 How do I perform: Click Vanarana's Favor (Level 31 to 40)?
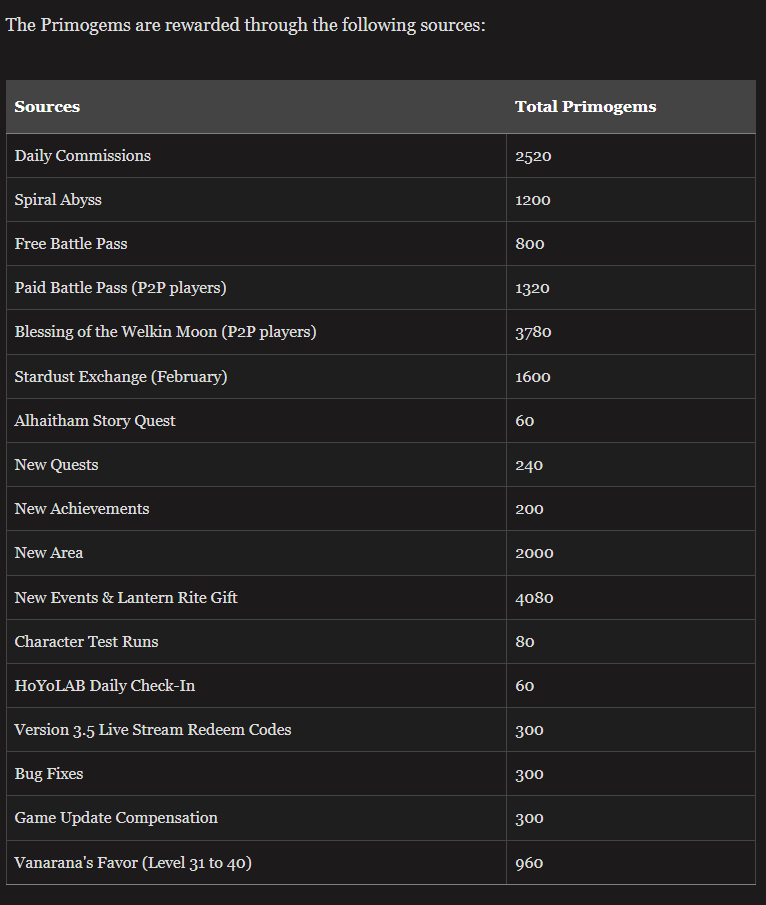click(x=133, y=862)
